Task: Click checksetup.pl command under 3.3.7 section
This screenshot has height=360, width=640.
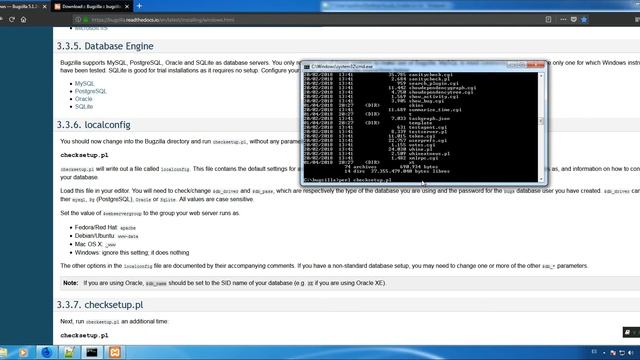Action: point(84,336)
